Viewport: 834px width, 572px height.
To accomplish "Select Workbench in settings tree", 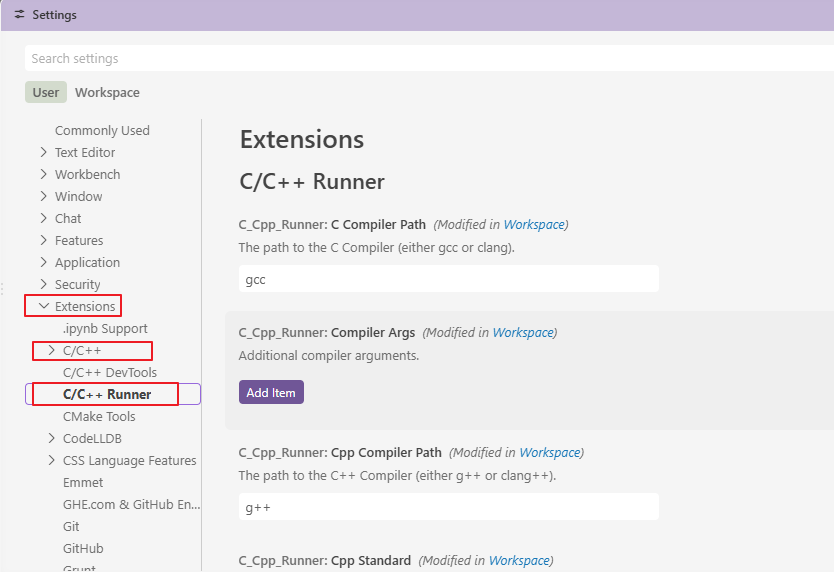I will [88, 175].
